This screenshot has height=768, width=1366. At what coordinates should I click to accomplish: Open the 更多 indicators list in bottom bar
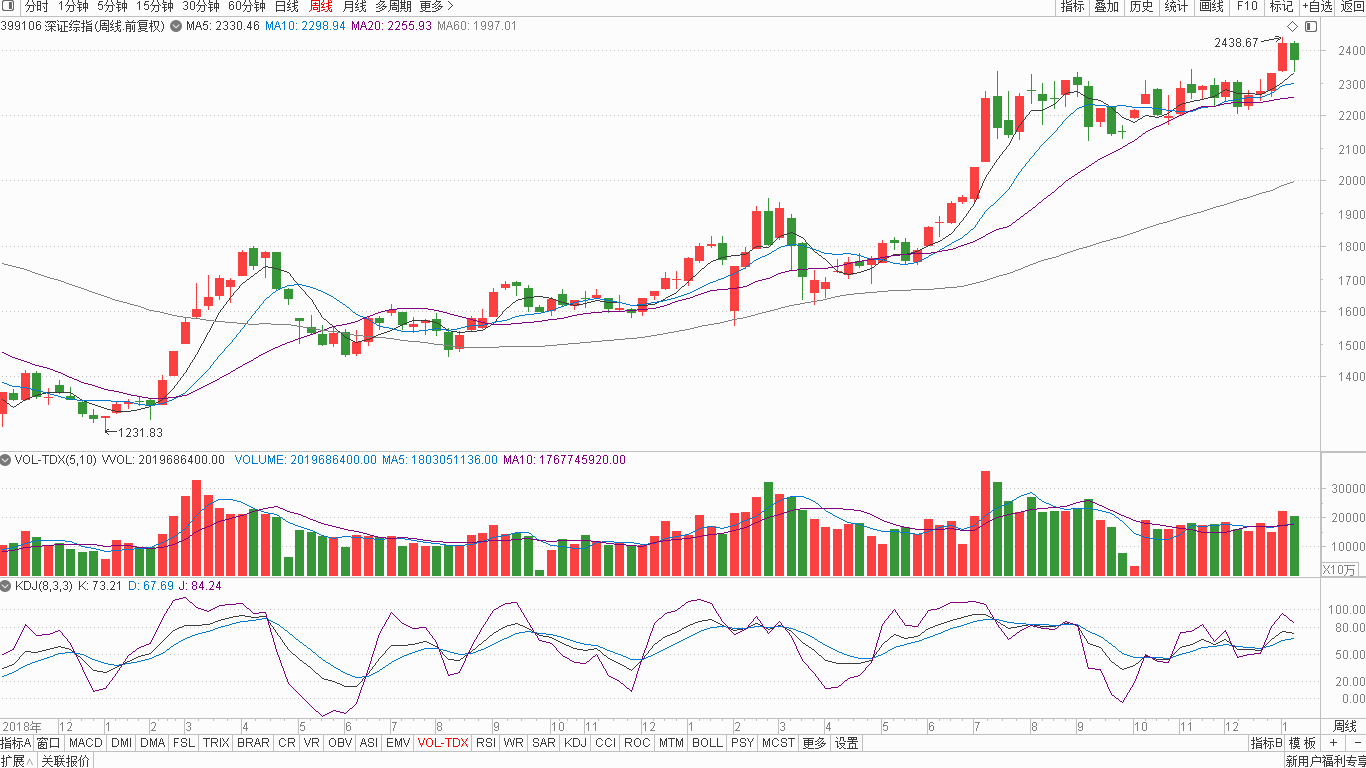coord(814,743)
